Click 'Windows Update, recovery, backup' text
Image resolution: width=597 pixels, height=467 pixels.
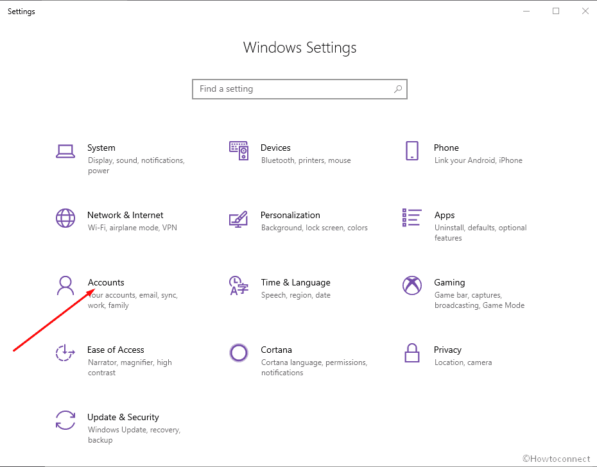[x=134, y=435]
